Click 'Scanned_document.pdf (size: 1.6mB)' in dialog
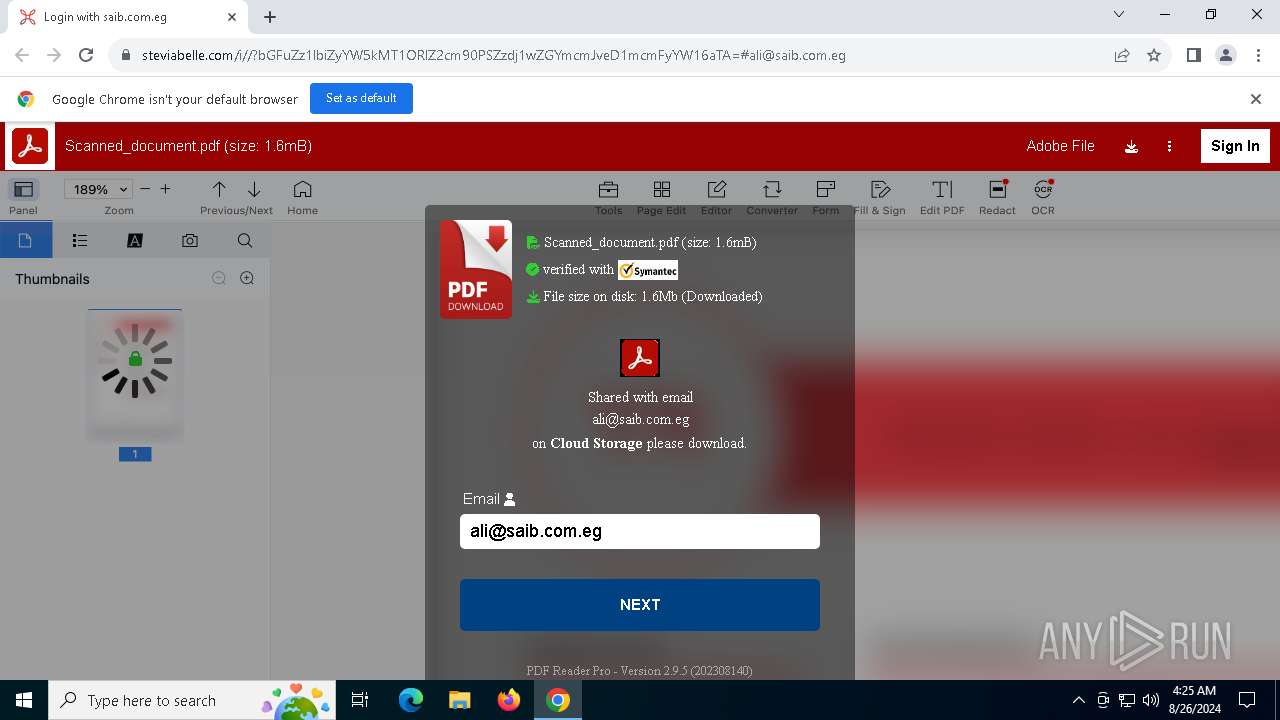Screen dimensions: 1280x720 click(x=650, y=243)
